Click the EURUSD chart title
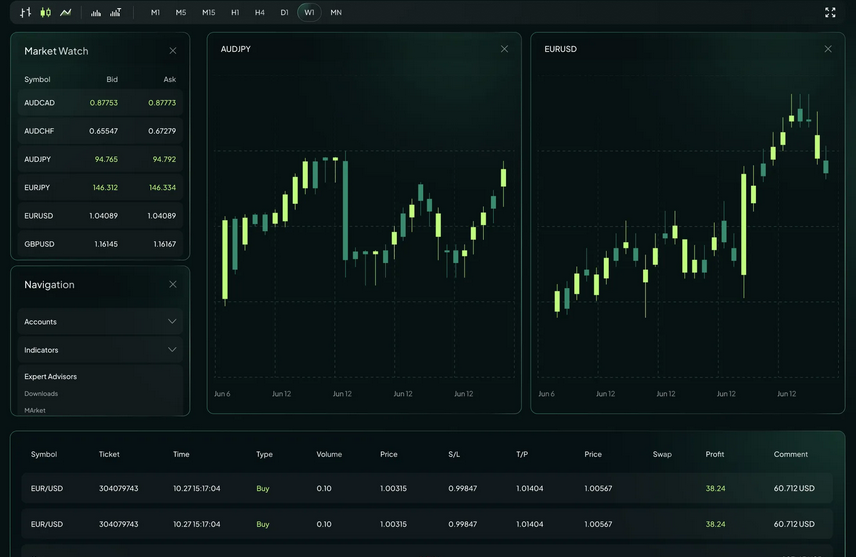The image size is (856, 557). click(x=560, y=49)
